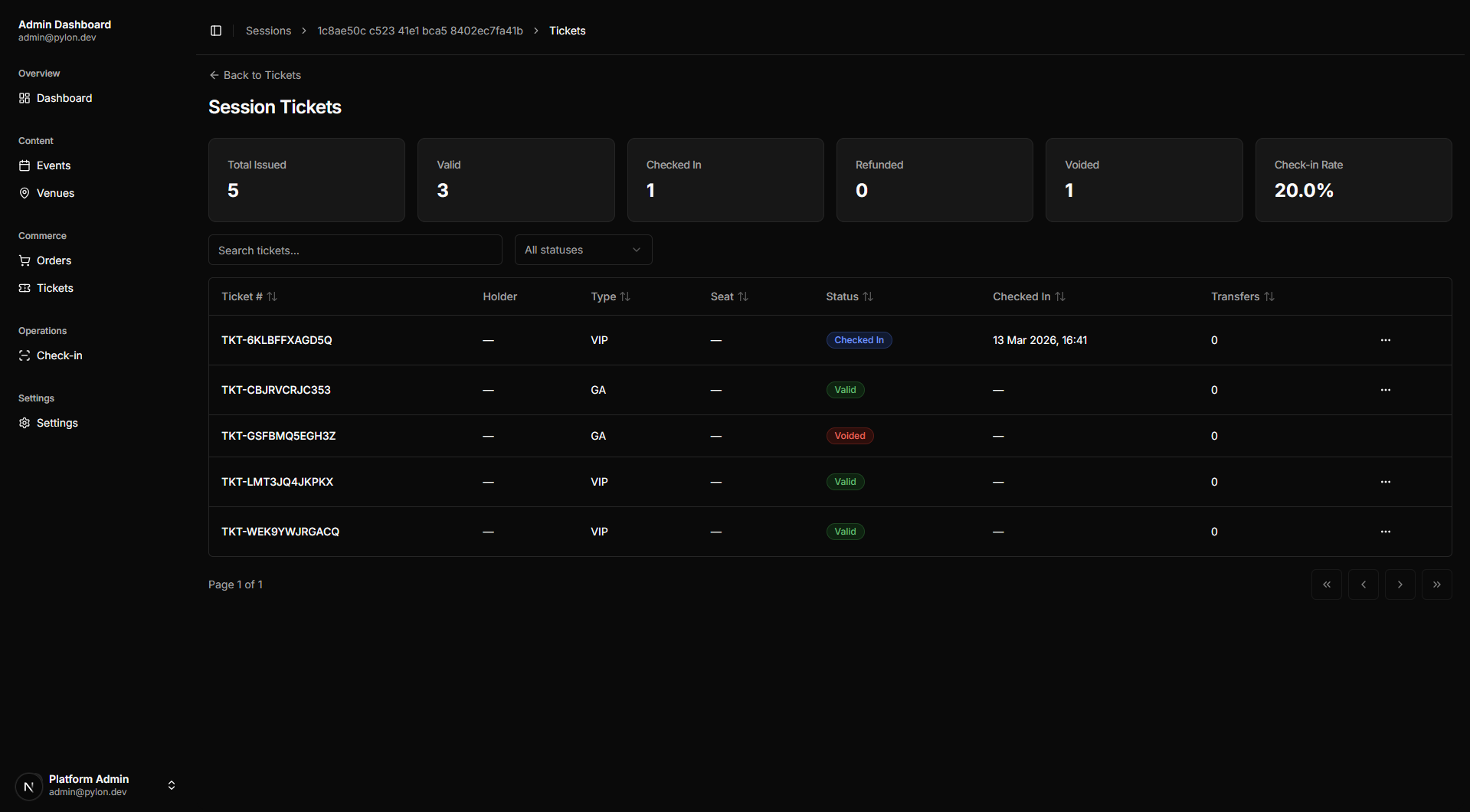The height and width of the screenshot is (812, 1470).
Task: Click the Voided status badge
Action: (x=850, y=436)
